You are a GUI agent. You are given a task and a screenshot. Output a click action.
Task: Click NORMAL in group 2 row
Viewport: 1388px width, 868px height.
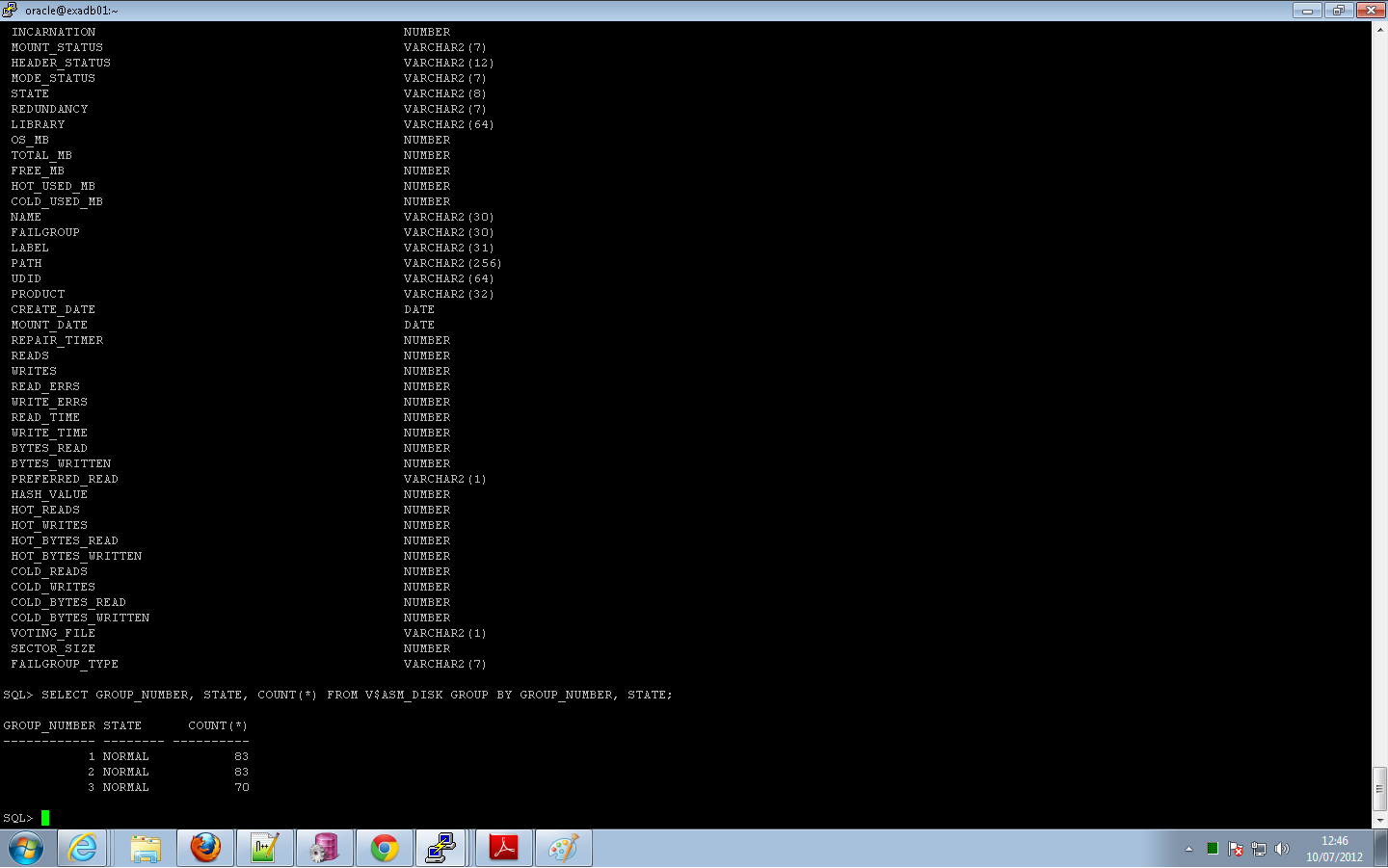click(x=126, y=772)
